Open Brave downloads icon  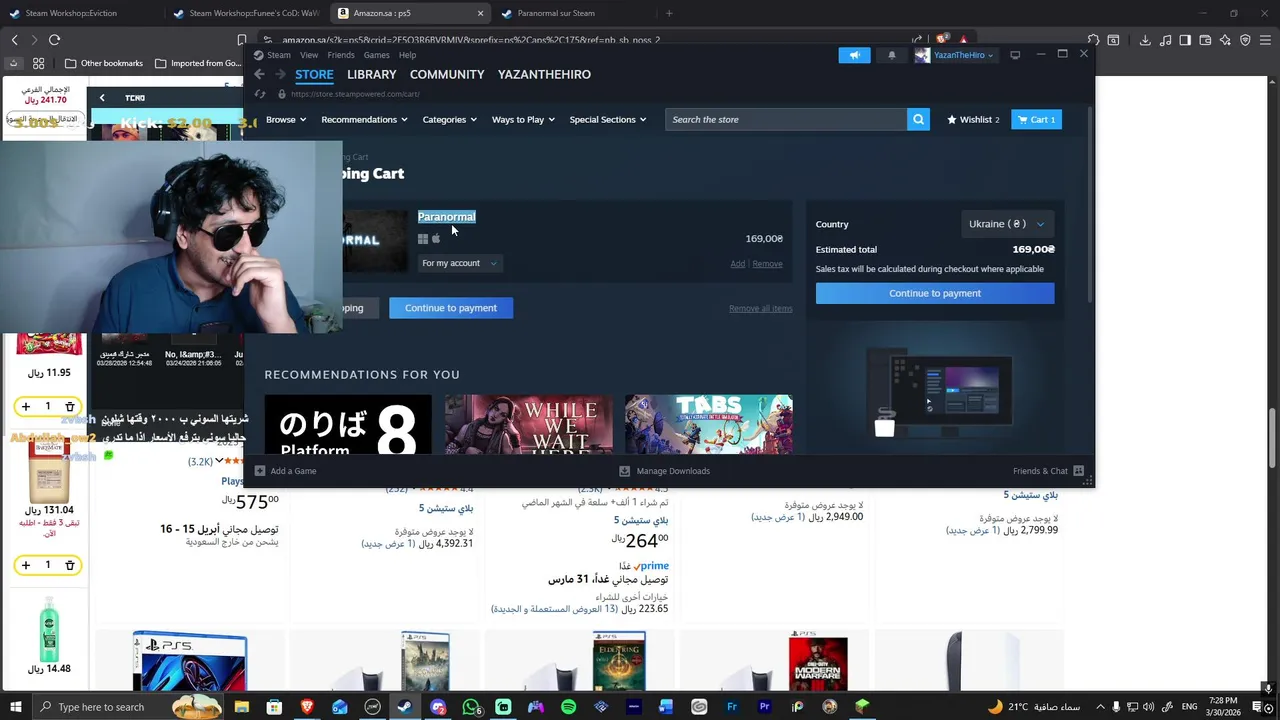[1145, 40]
